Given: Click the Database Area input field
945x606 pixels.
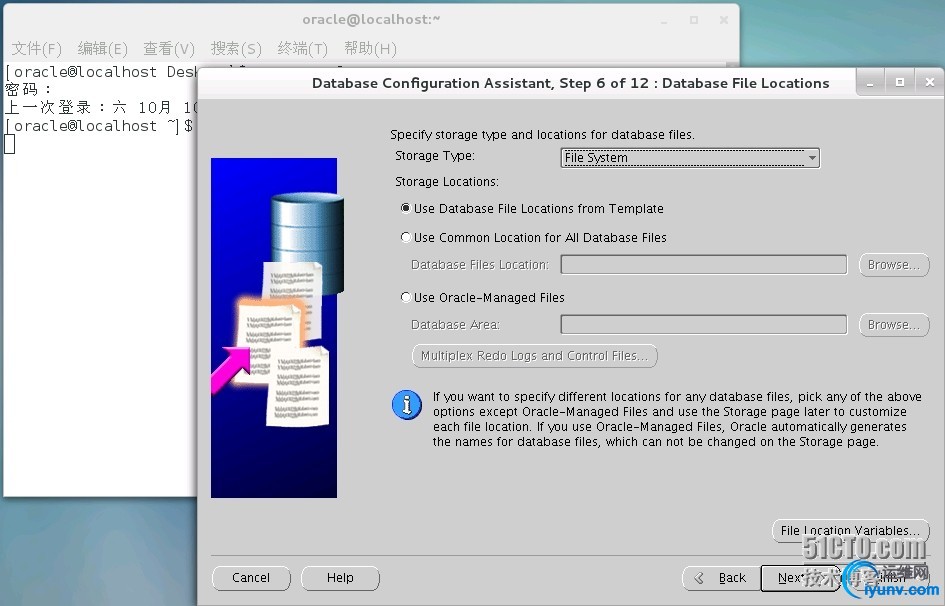Looking at the screenshot, I should 703,325.
